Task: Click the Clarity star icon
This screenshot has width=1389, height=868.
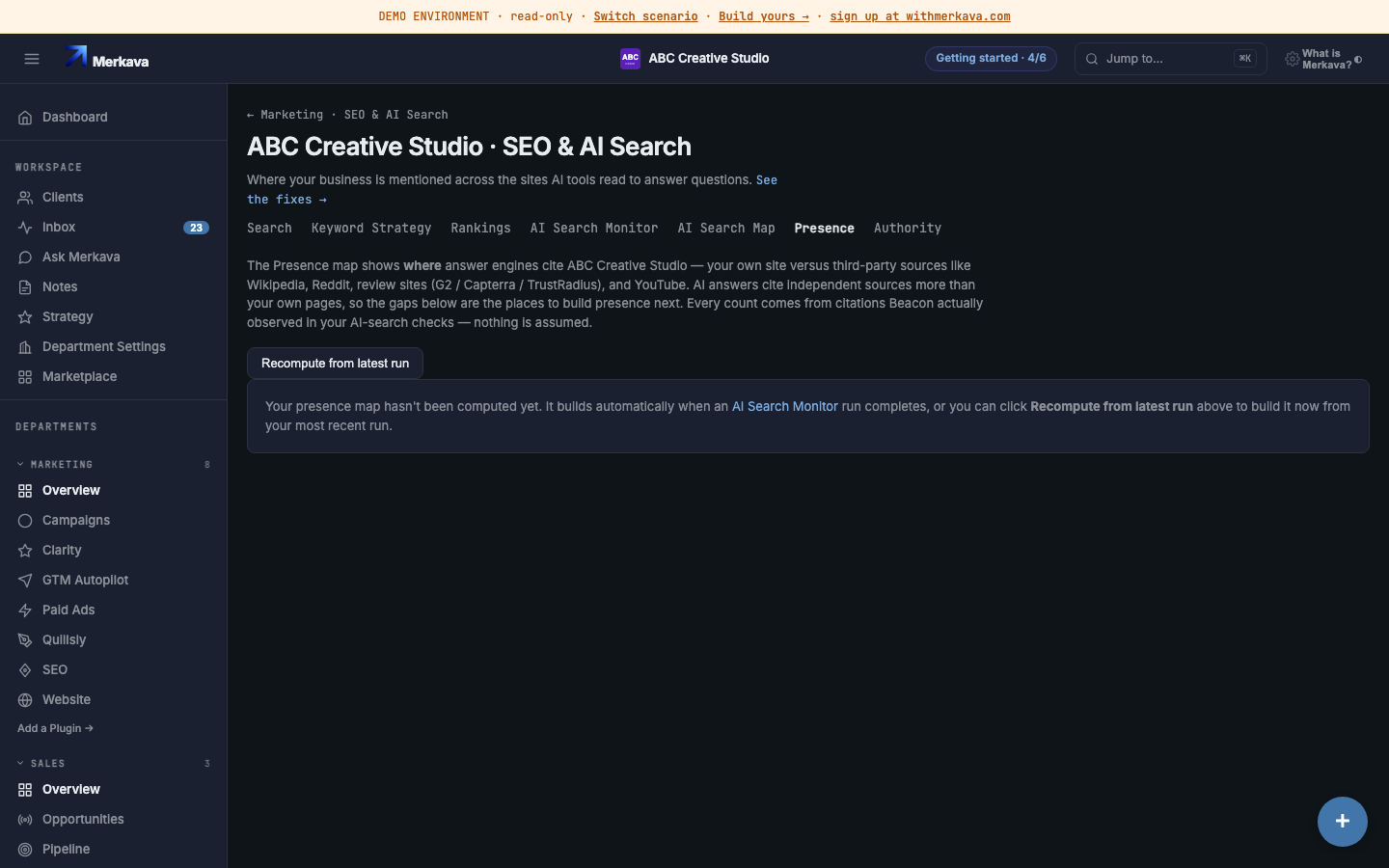Action: [x=25, y=551]
